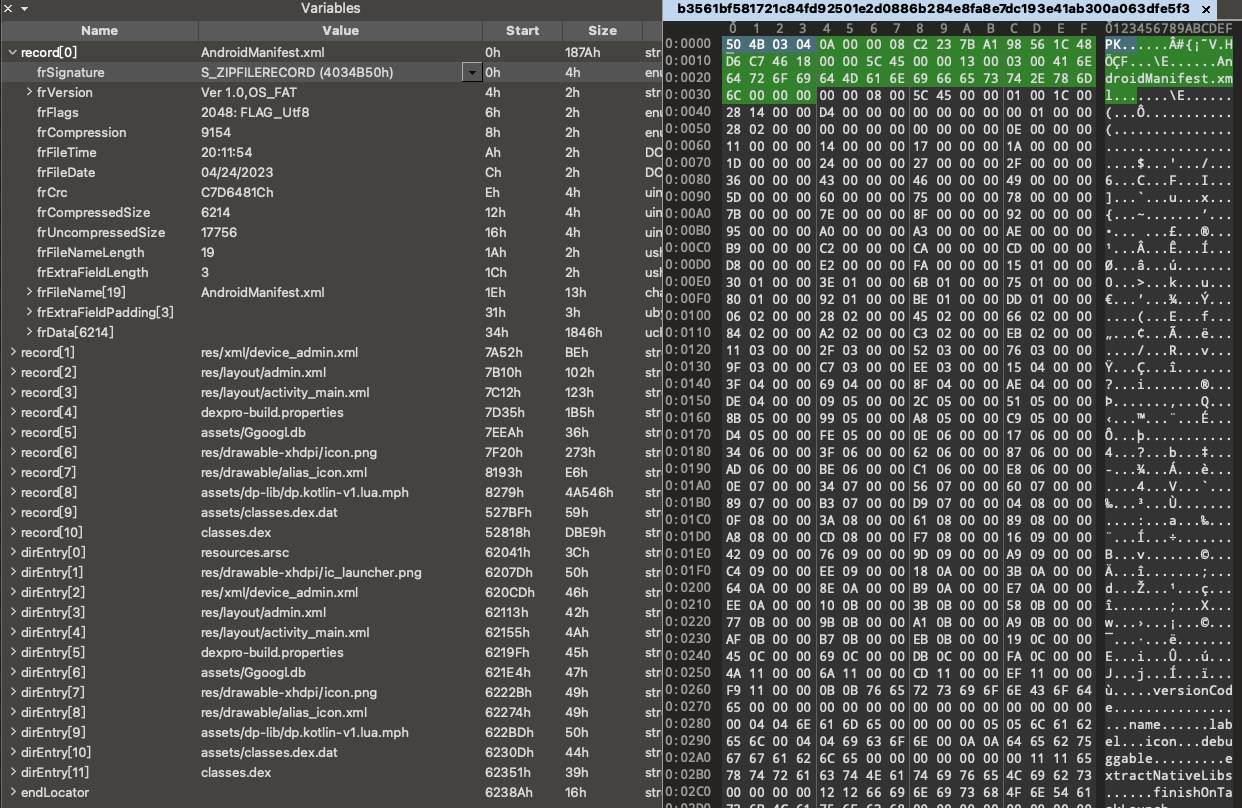This screenshot has width=1242, height=808.
Task: Open the frSignature value dropdown
Action: (x=470, y=72)
